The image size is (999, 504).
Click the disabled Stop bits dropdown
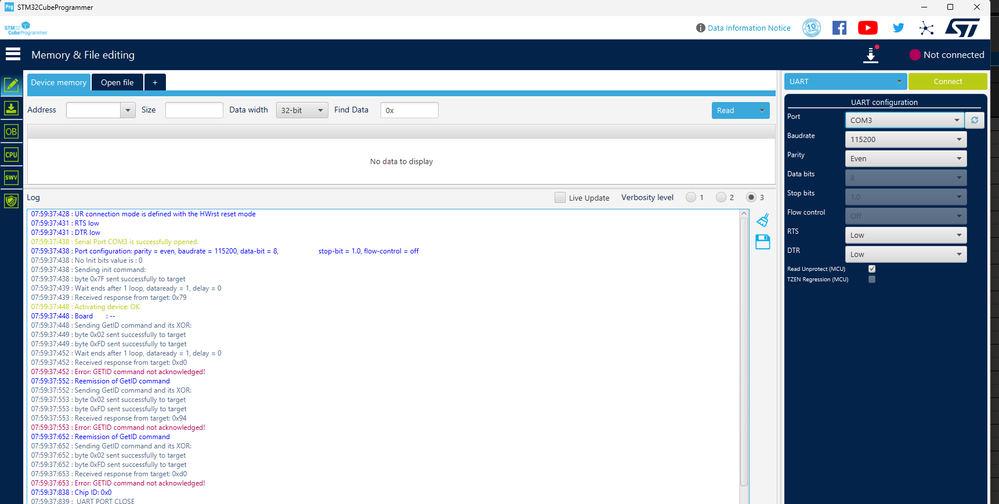(x=905, y=196)
